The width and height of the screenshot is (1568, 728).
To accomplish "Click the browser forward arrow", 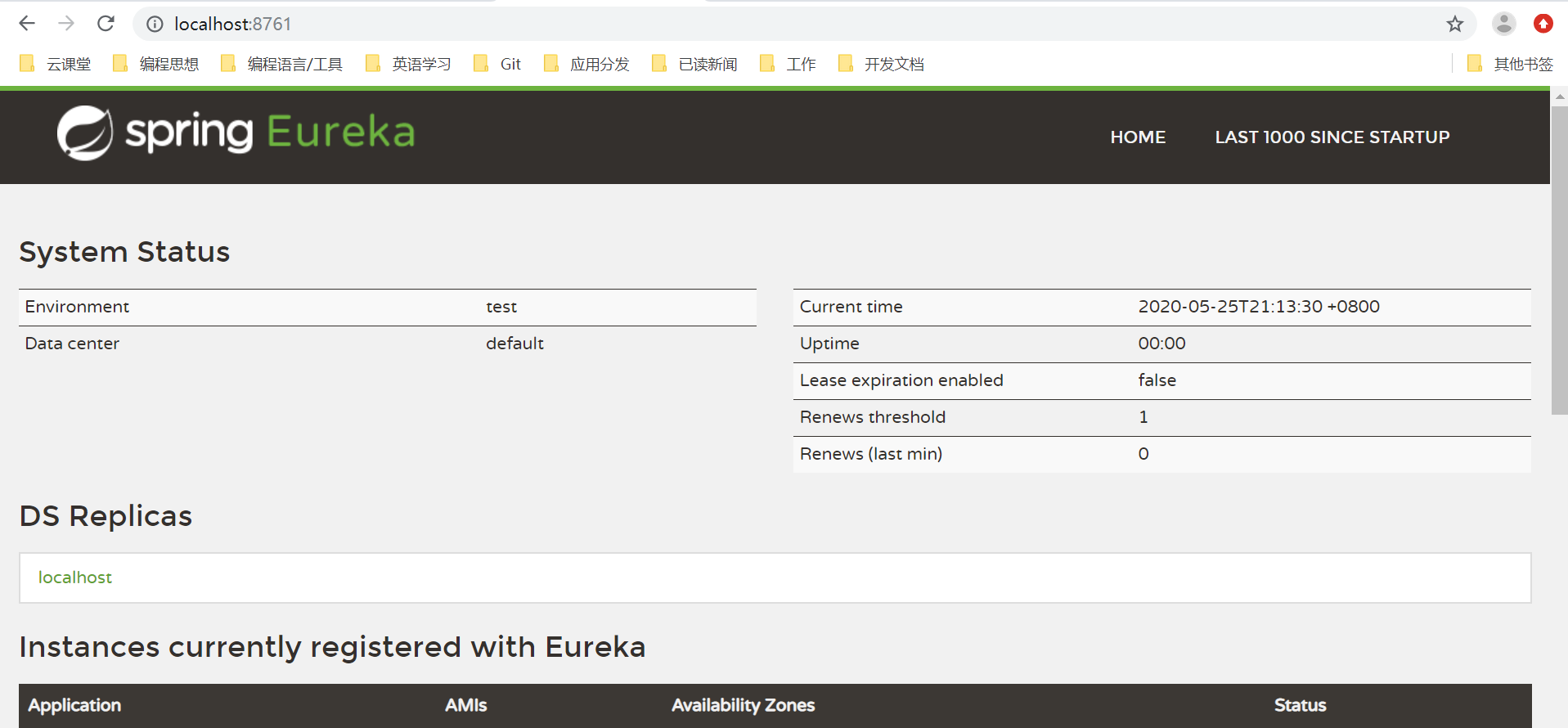I will tap(66, 24).
